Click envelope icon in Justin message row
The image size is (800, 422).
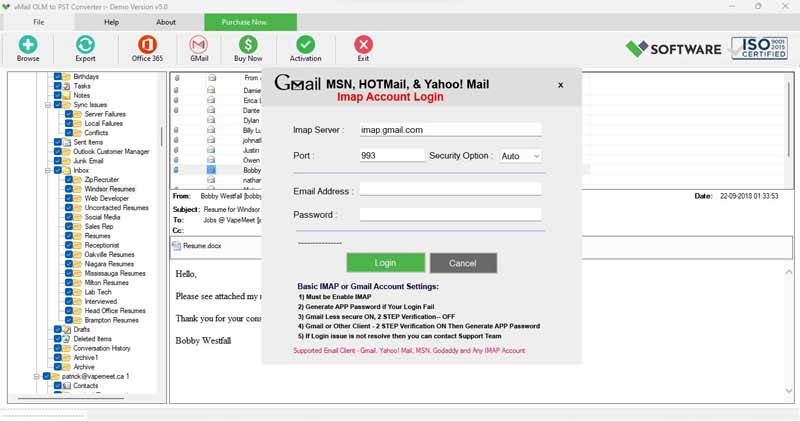click(x=211, y=150)
